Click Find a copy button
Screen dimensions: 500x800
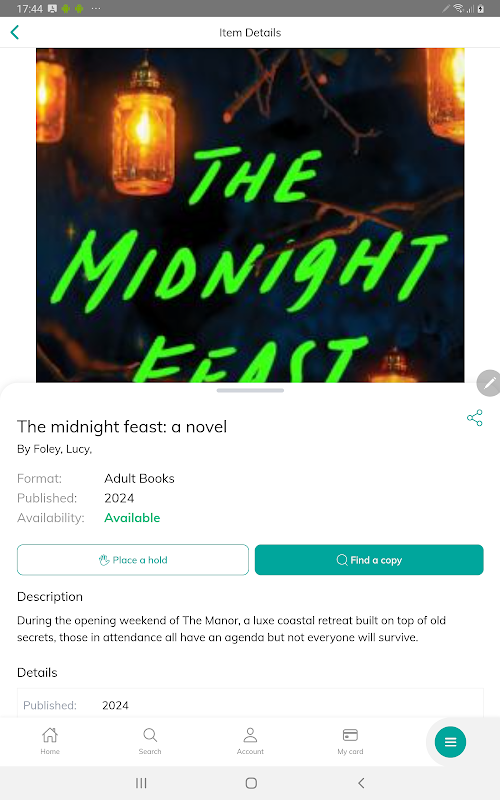click(369, 560)
